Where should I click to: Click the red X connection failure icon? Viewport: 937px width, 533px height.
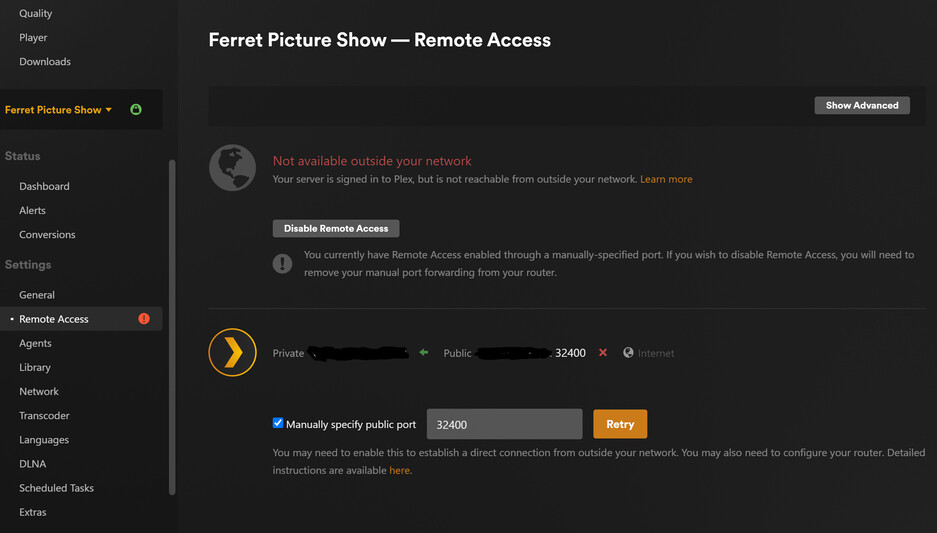603,353
